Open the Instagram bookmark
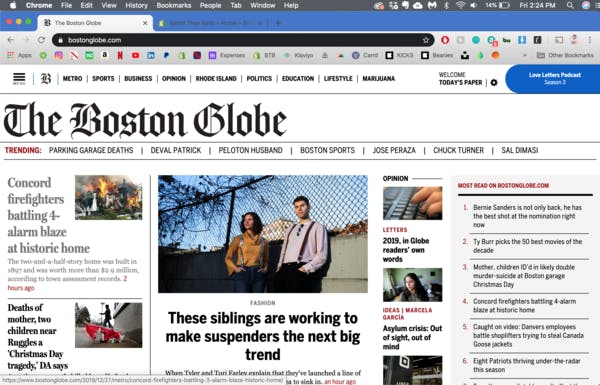 pos(59,55)
